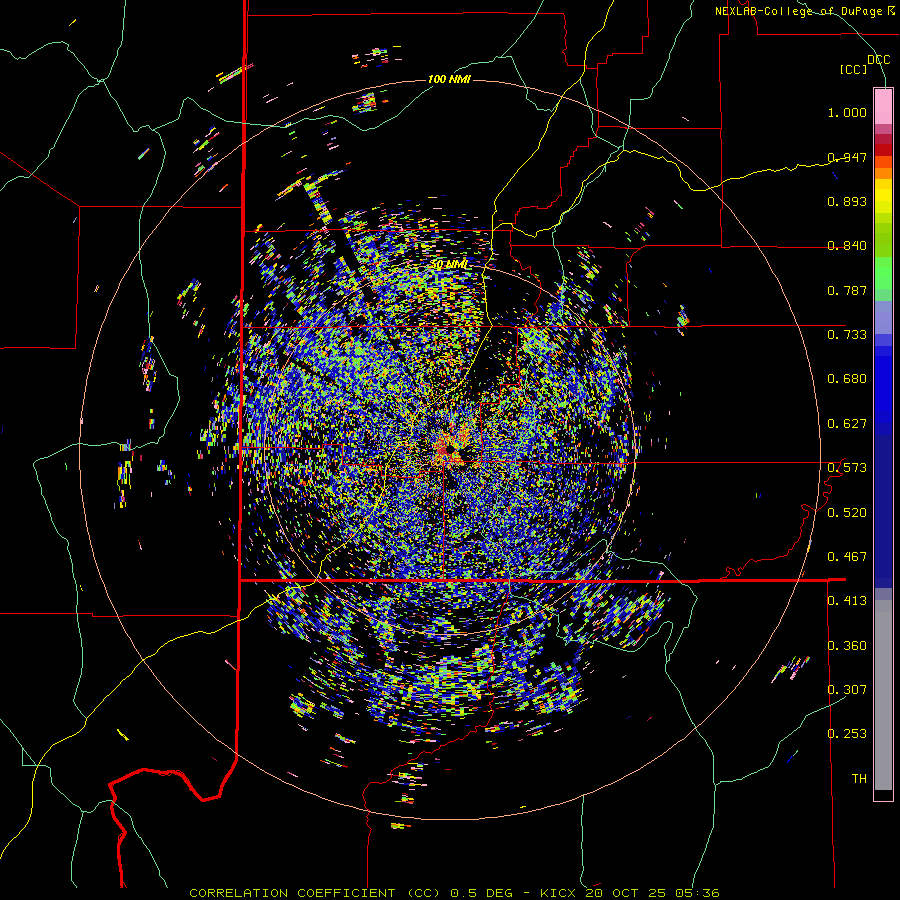Pick the lavender segment of the color bar
900x900 pixels.
883,317
